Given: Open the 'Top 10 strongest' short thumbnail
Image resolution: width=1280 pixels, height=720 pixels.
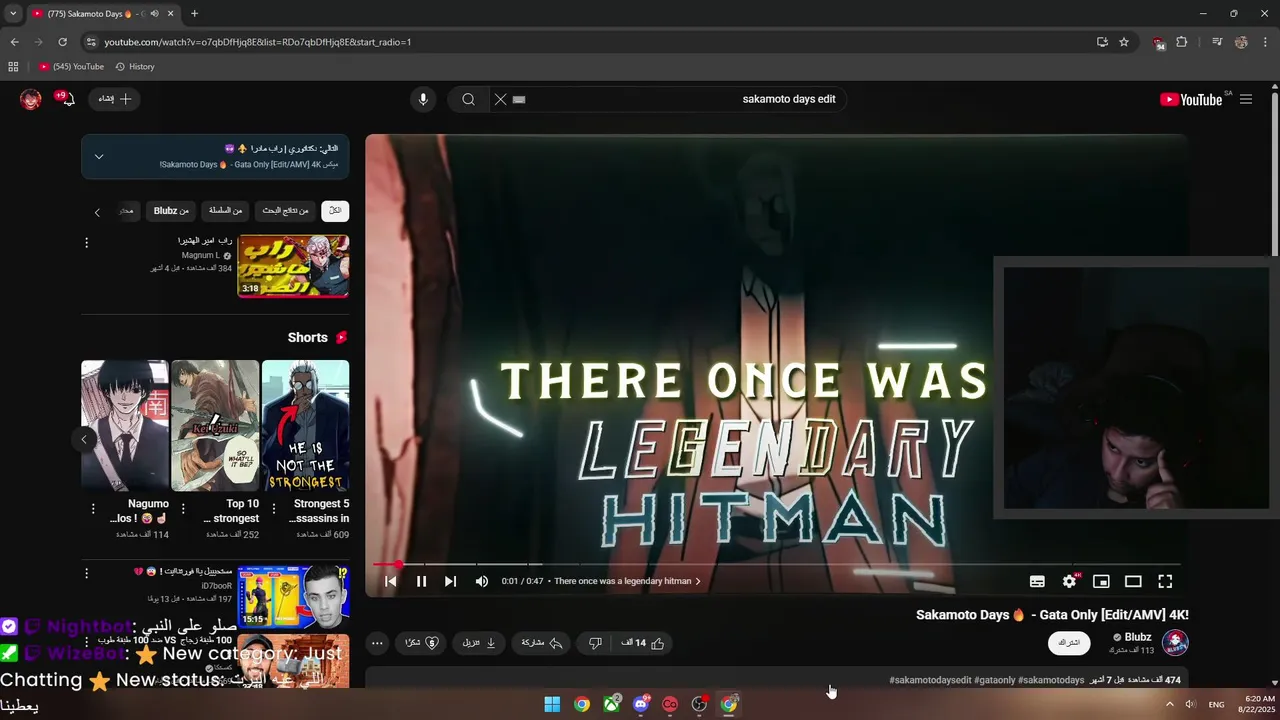Looking at the screenshot, I should pyautogui.click(x=215, y=425).
